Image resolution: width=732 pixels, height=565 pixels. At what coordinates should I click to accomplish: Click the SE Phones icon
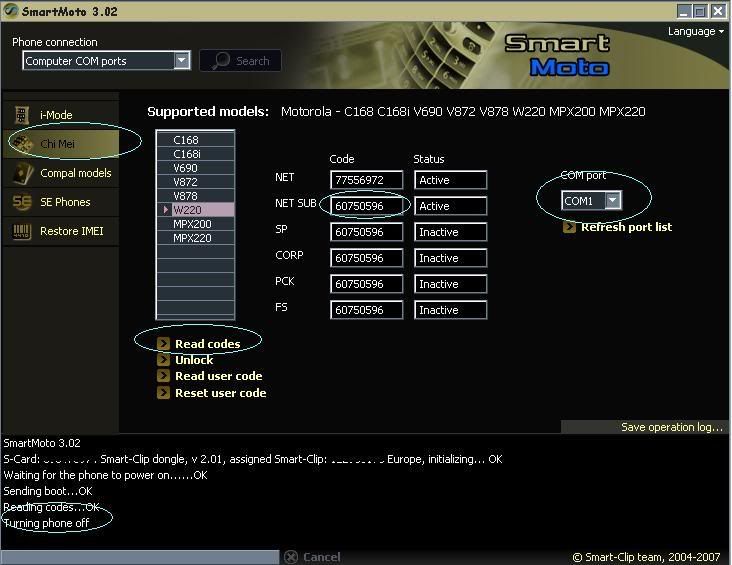point(22,202)
